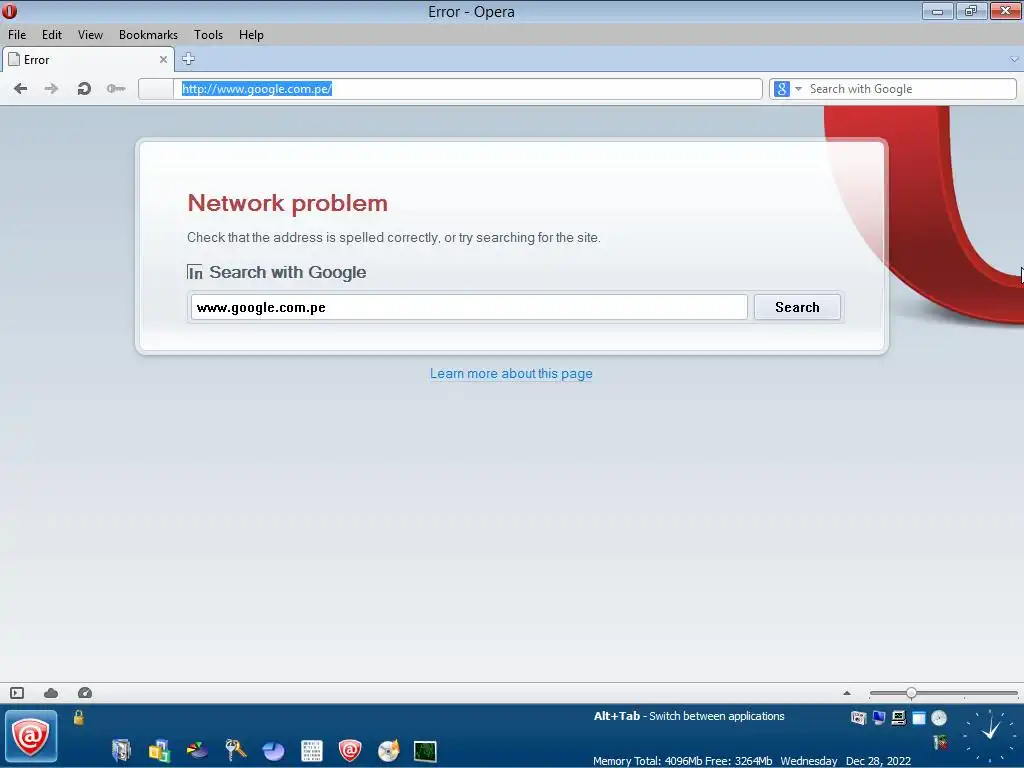
Task: Click the blue monitor tray icon
Action: coord(879,718)
